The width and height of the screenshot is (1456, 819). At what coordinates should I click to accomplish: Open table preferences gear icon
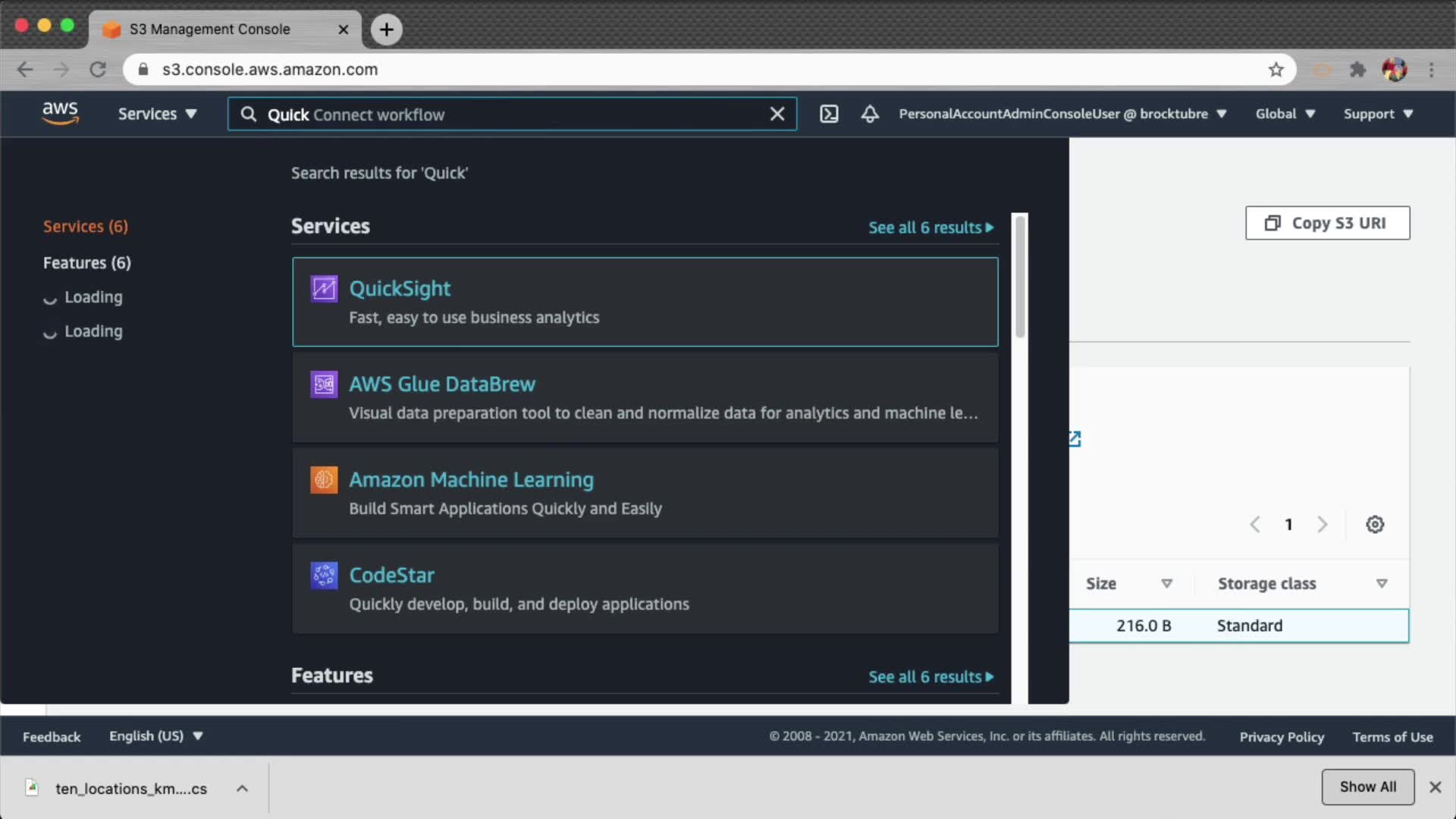pyautogui.click(x=1374, y=524)
